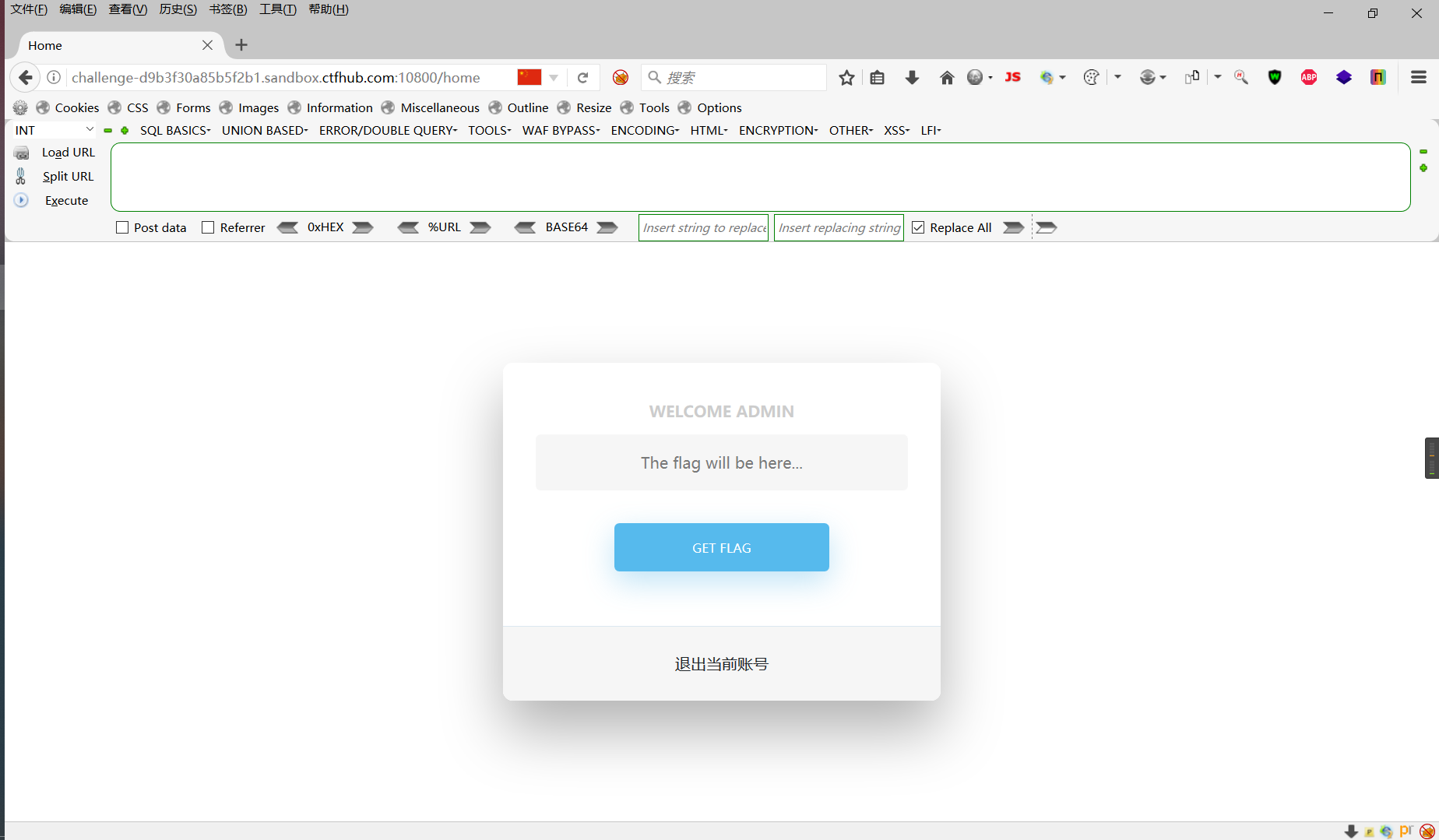Click the Execute button label
This screenshot has height=840, width=1439.
tap(66, 201)
